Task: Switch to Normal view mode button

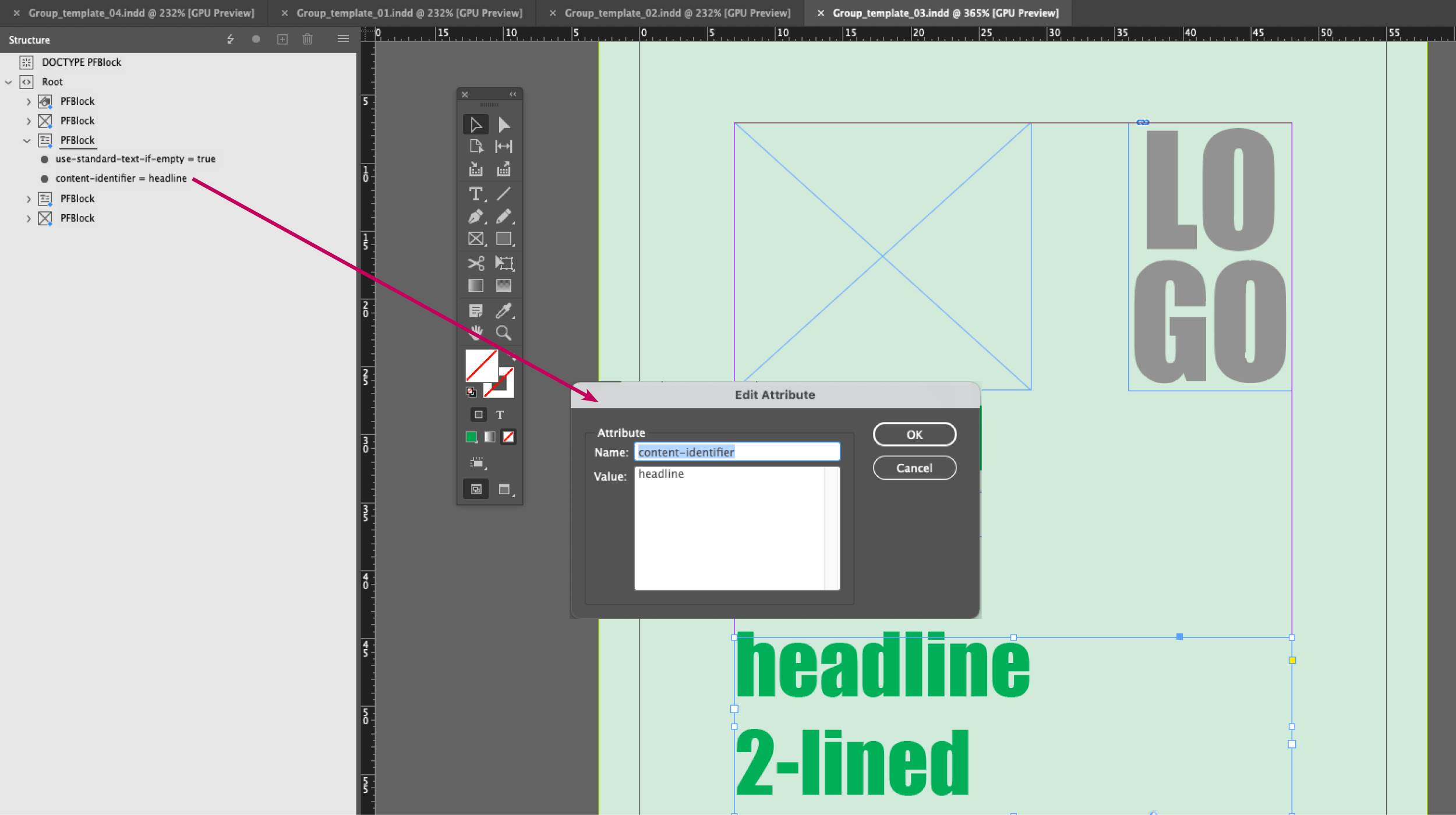Action: 476,489
